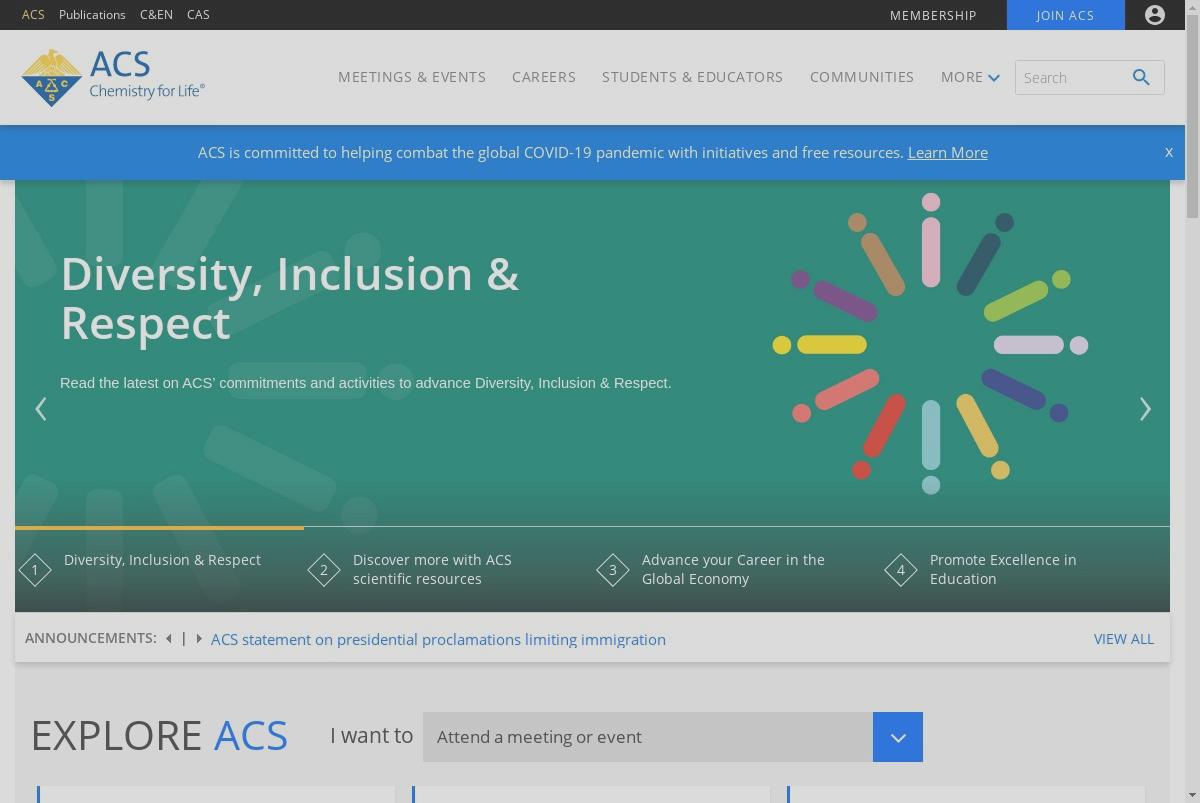Select 'Diversity, Inclusion & Respect' slide label

tap(162, 560)
